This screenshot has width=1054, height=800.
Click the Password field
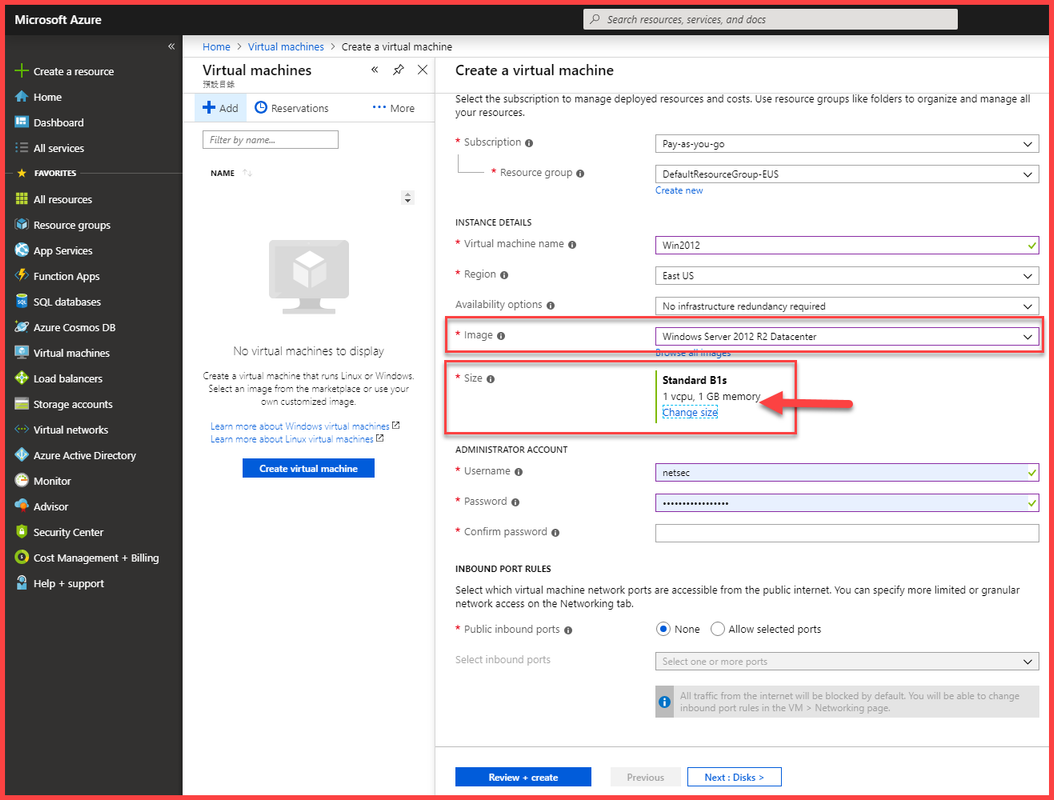tap(846, 503)
